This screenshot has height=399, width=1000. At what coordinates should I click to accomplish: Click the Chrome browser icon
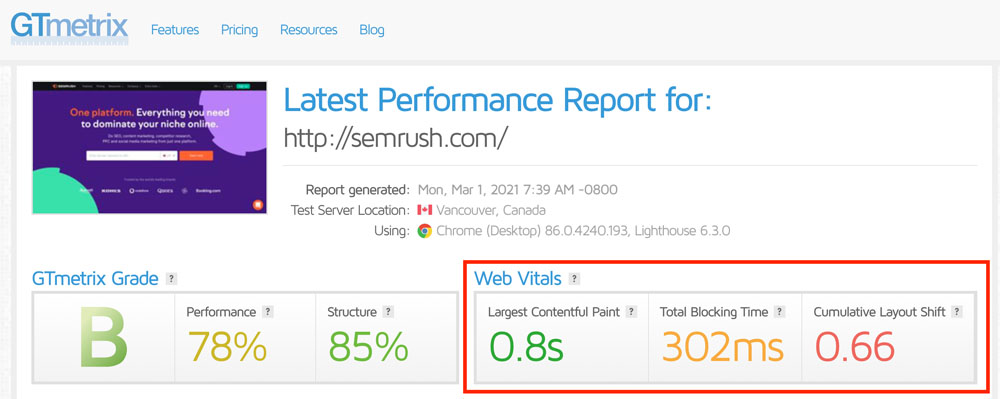pyautogui.click(x=425, y=231)
